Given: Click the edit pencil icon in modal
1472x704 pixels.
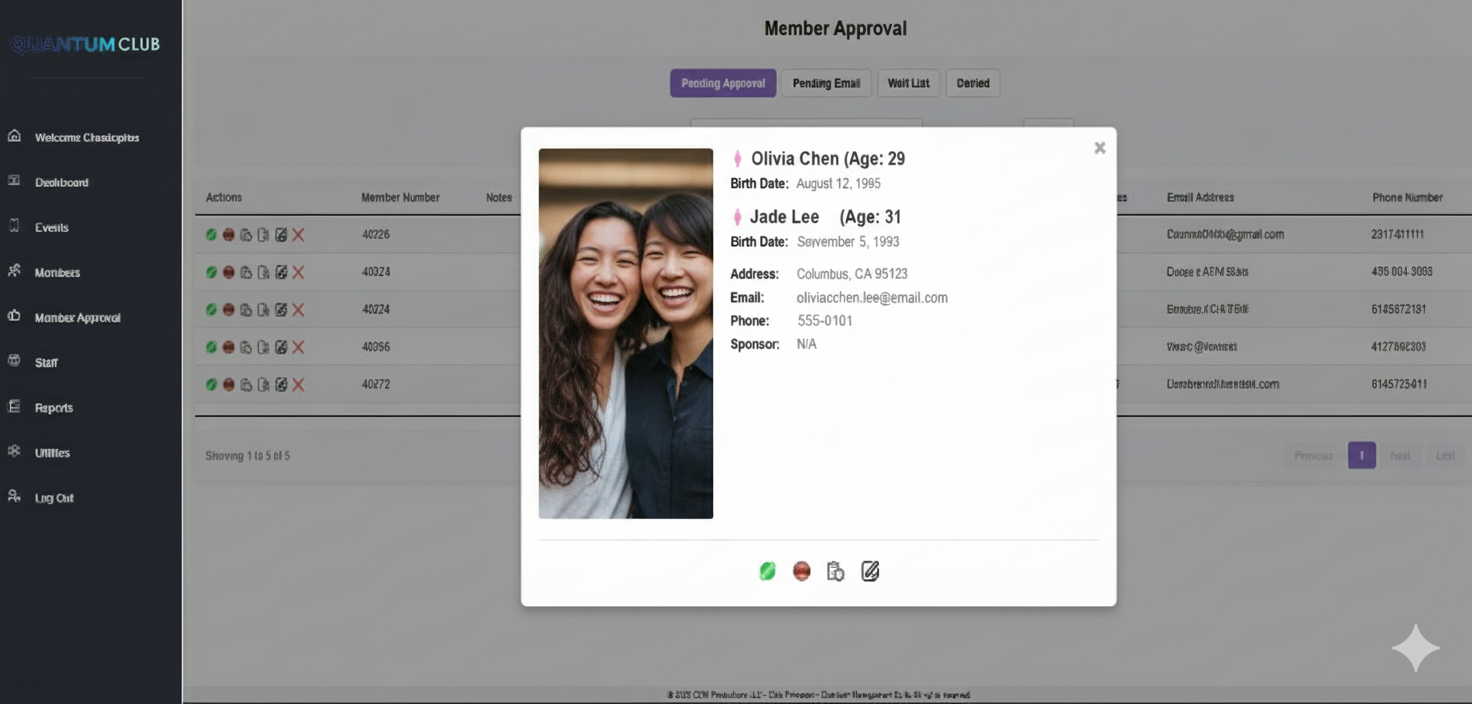Looking at the screenshot, I should pos(870,571).
